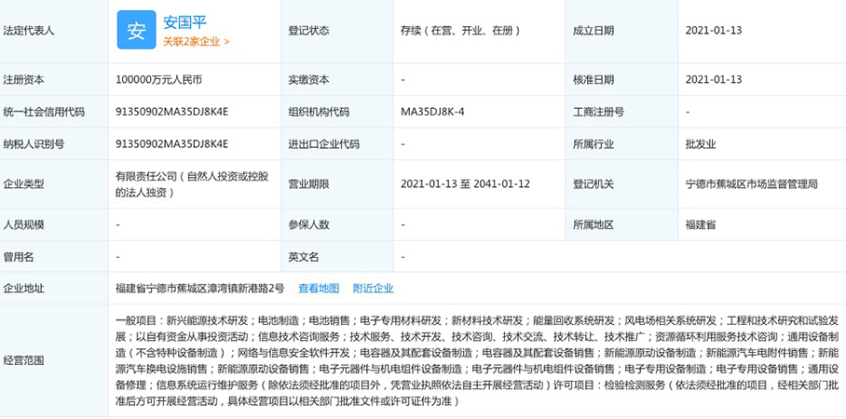Click 附近企业 nearby companies link
The image size is (846, 419).
click(373, 289)
